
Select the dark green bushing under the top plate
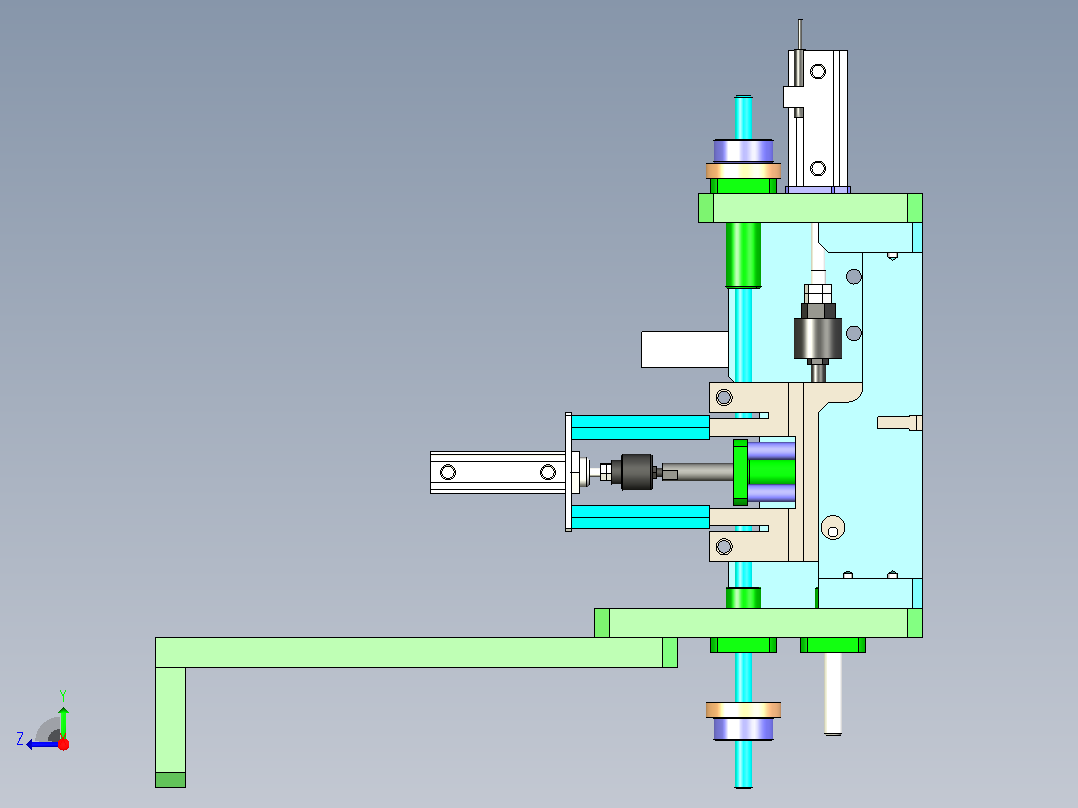point(743,255)
